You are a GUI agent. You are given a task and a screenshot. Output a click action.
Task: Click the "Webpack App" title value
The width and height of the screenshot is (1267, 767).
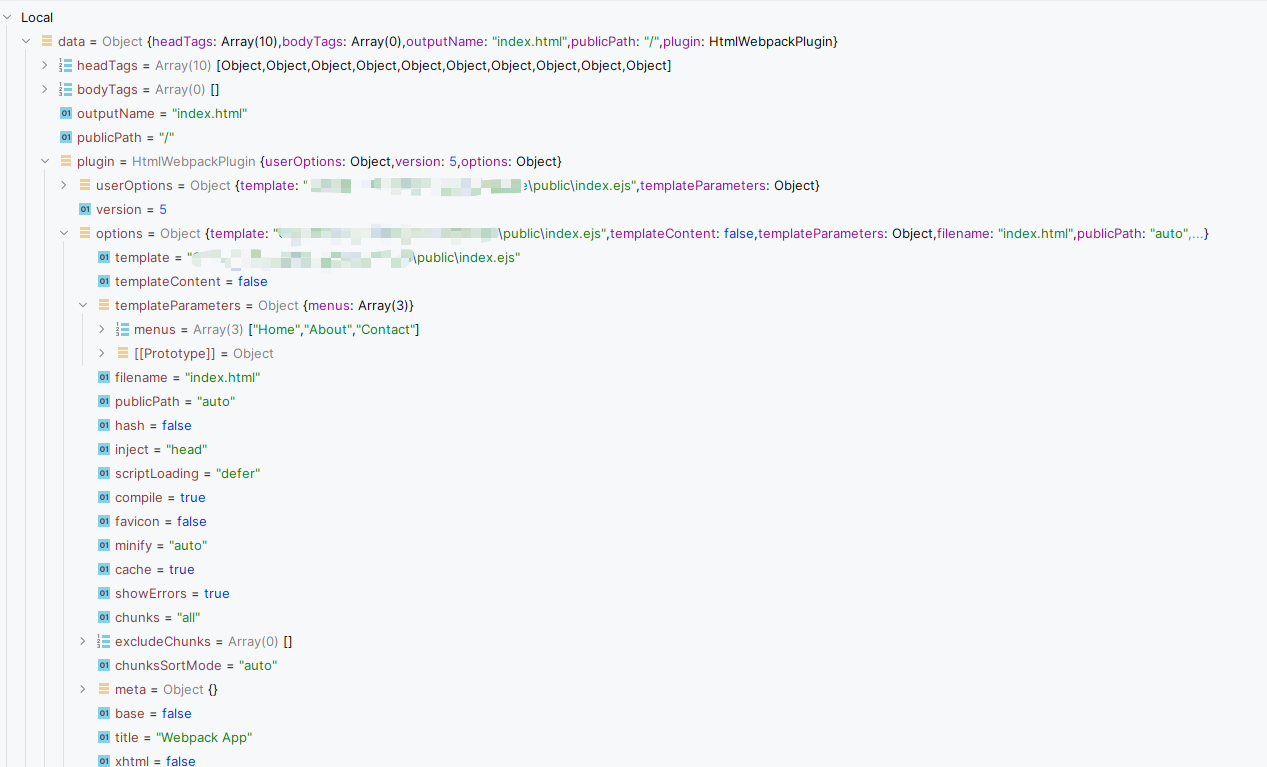coord(204,737)
